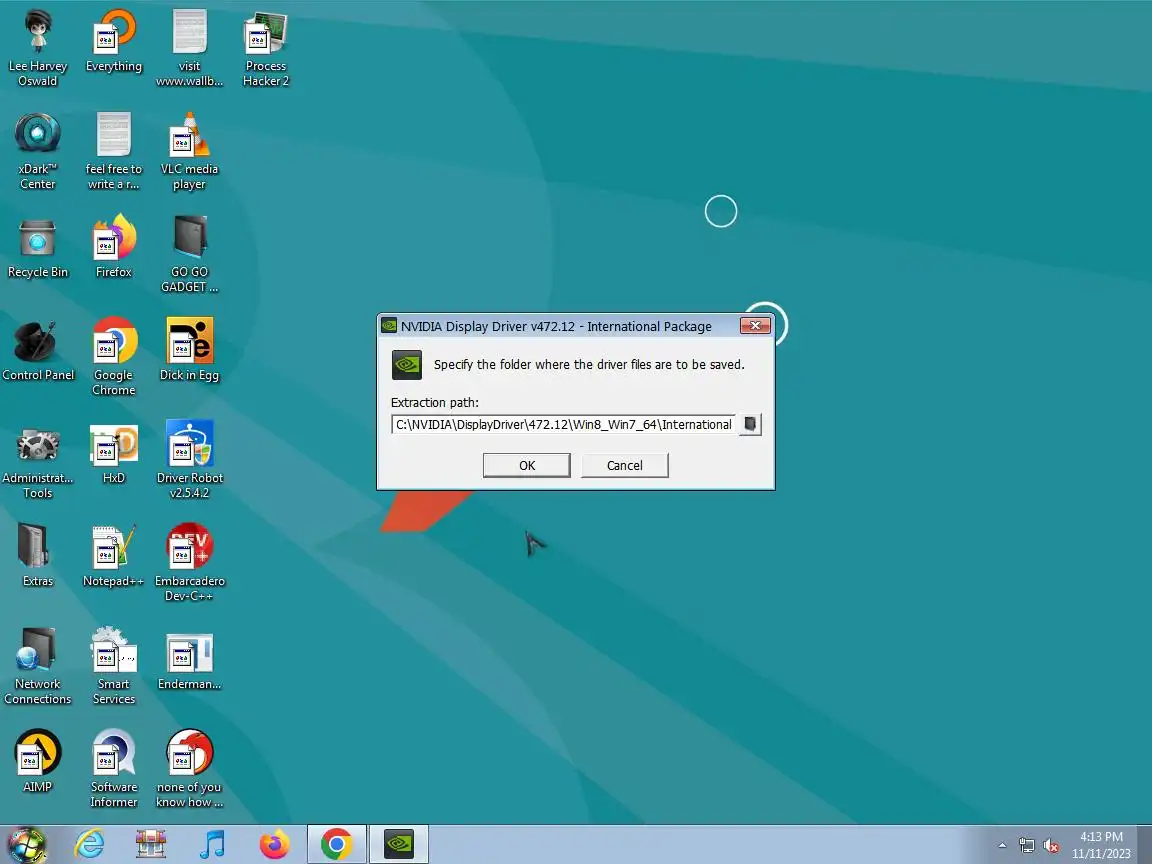The width and height of the screenshot is (1152, 864).
Task: Open the music note taskbar app
Action: click(212, 844)
